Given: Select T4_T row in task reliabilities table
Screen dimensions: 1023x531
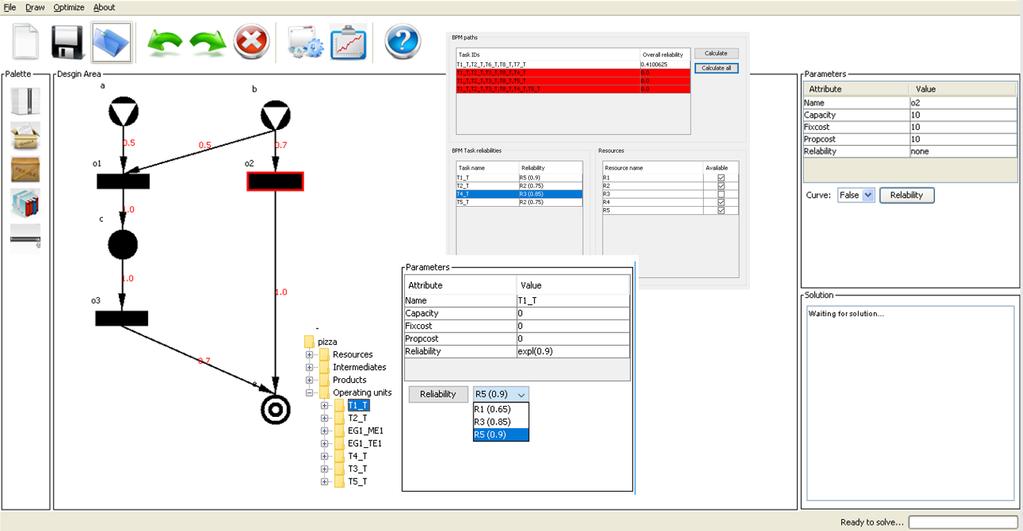Looking at the screenshot, I should click(x=519, y=194).
